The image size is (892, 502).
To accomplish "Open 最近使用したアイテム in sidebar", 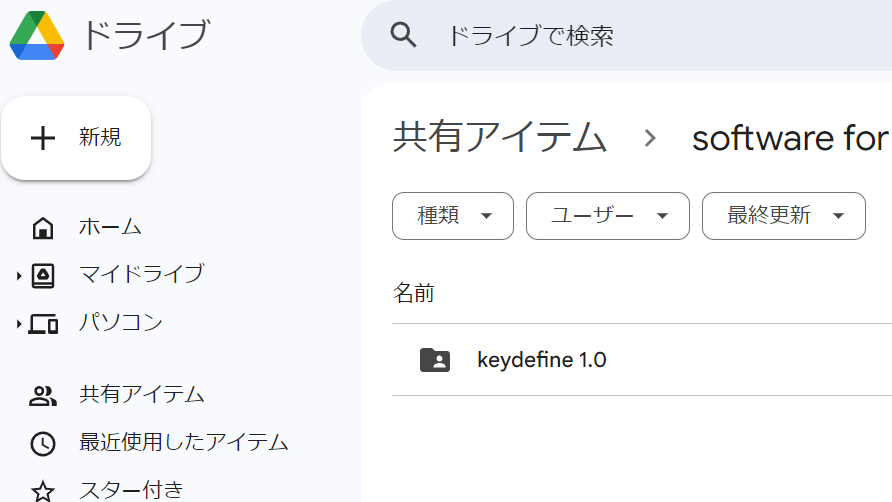I will coord(184,442).
